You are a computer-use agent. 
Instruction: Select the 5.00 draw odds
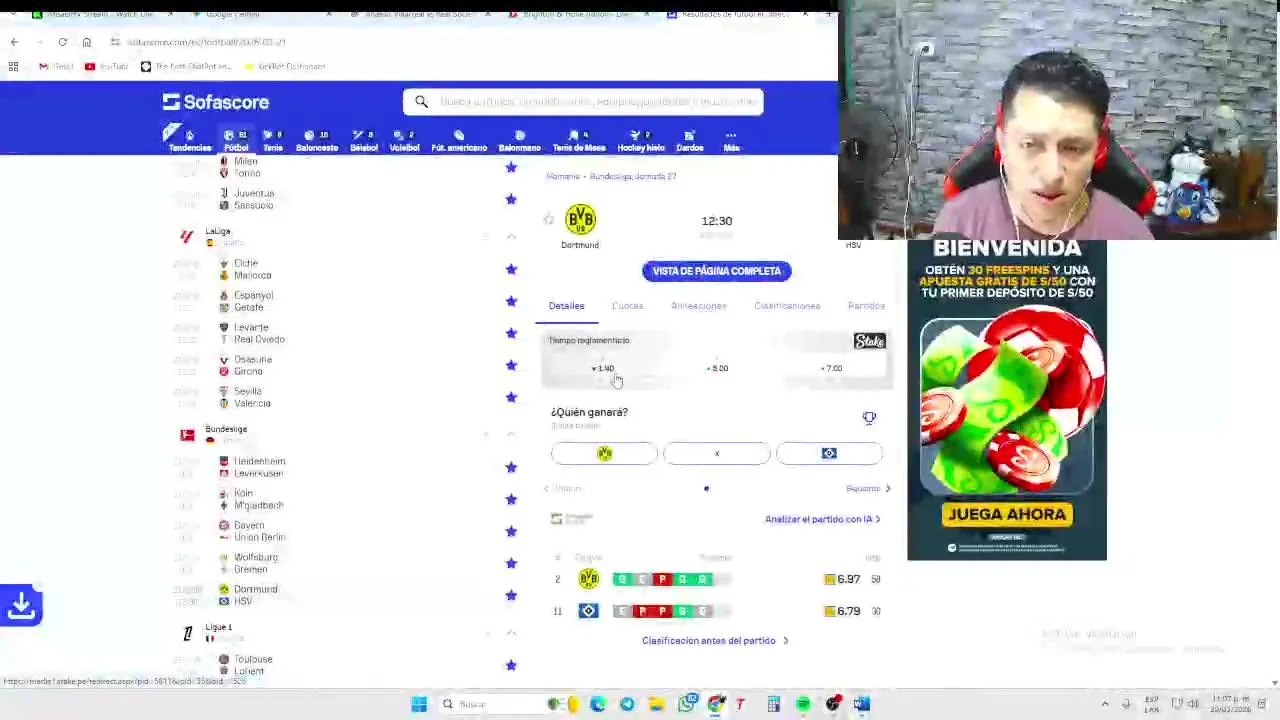(717, 368)
